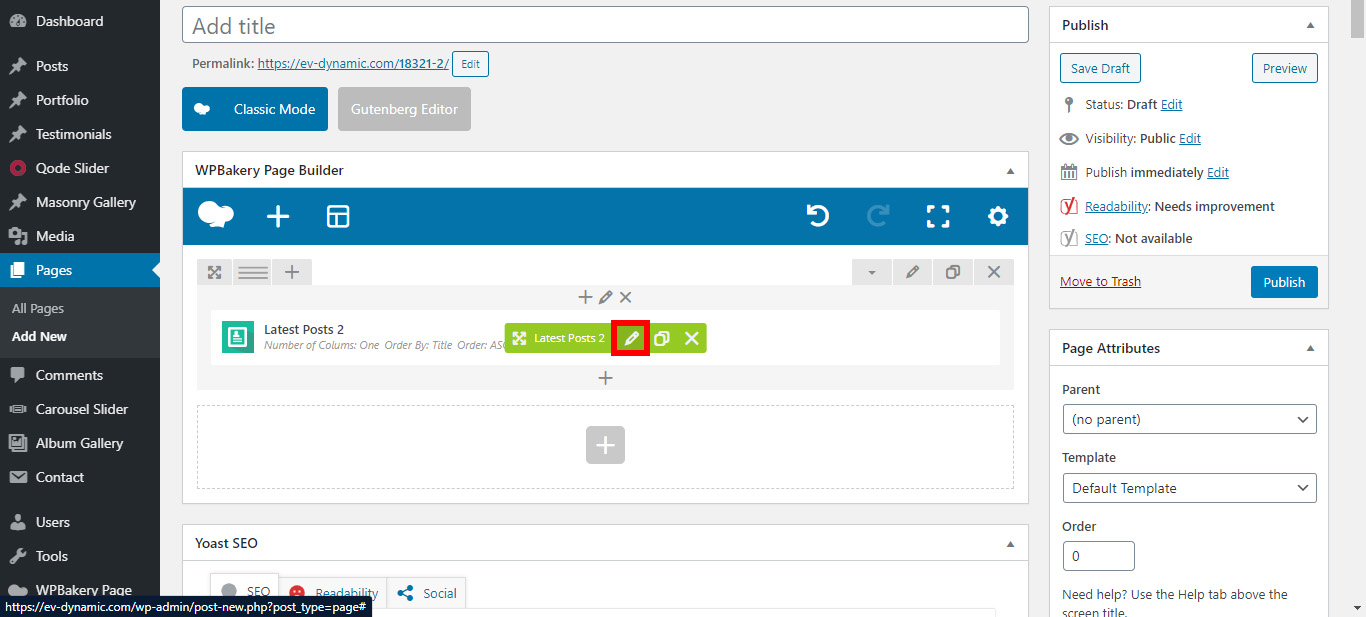
Task: Toggle WPBakery fullscreen mode icon
Action: [x=938, y=216]
